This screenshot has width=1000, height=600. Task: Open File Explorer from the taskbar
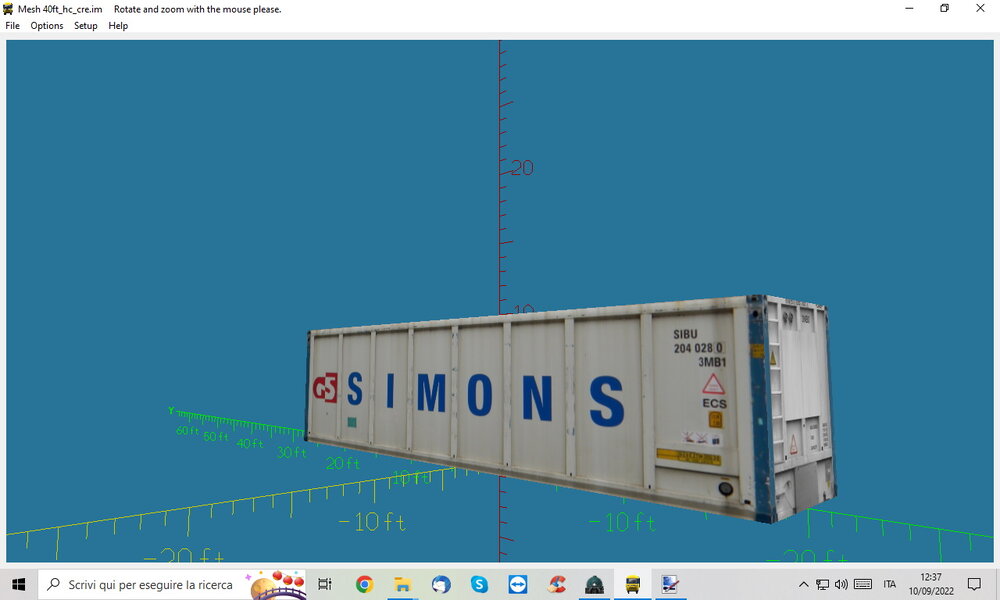pyautogui.click(x=402, y=584)
